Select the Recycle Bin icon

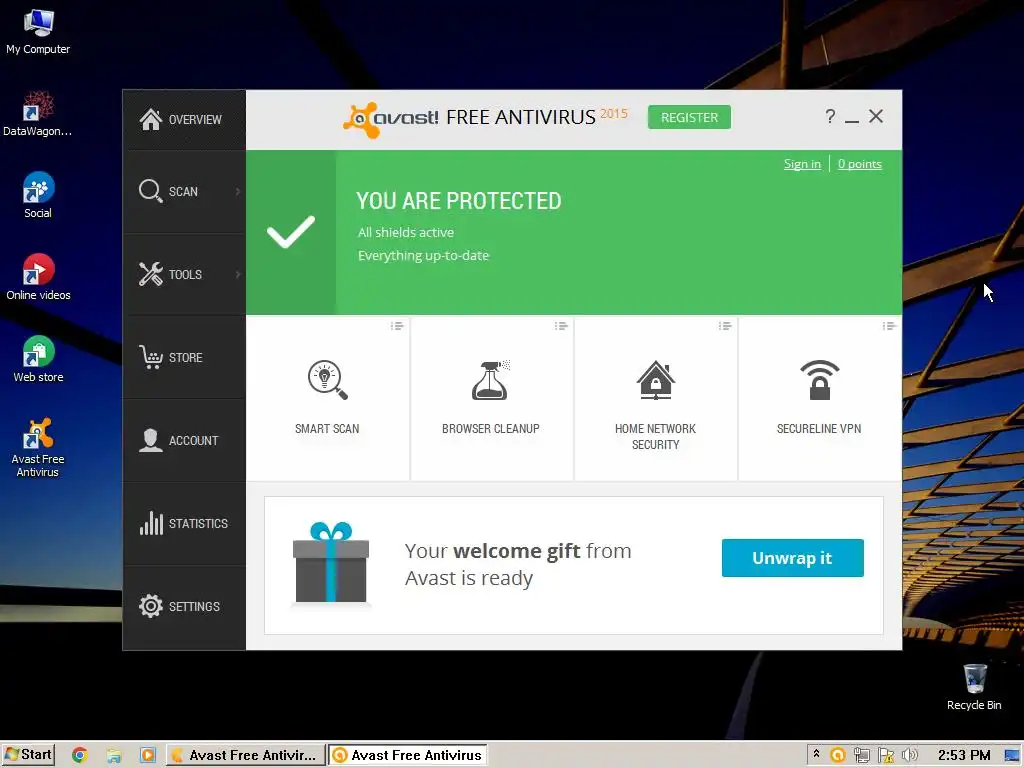[974, 687]
